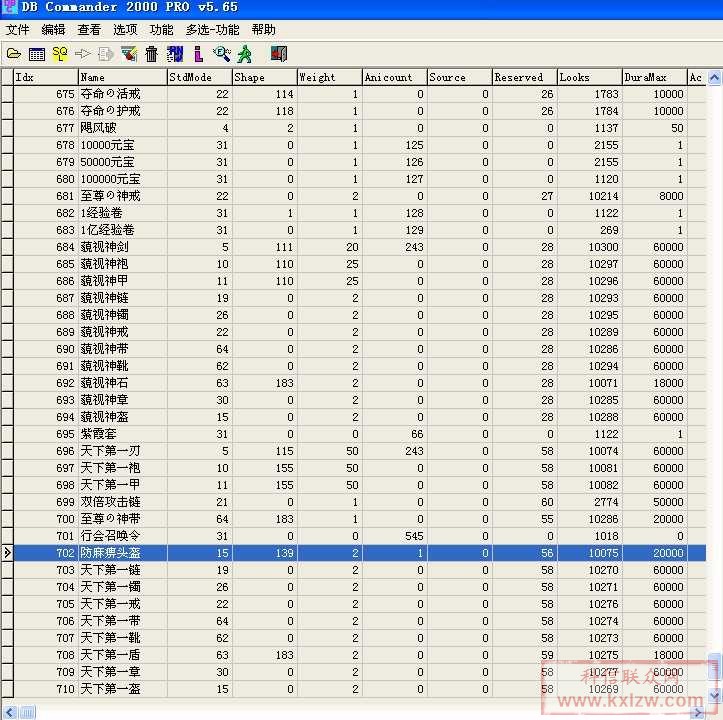Click the blue sort/renumber icon
Image resolution: width=723 pixels, height=720 pixels.
[x=175, y=54]
